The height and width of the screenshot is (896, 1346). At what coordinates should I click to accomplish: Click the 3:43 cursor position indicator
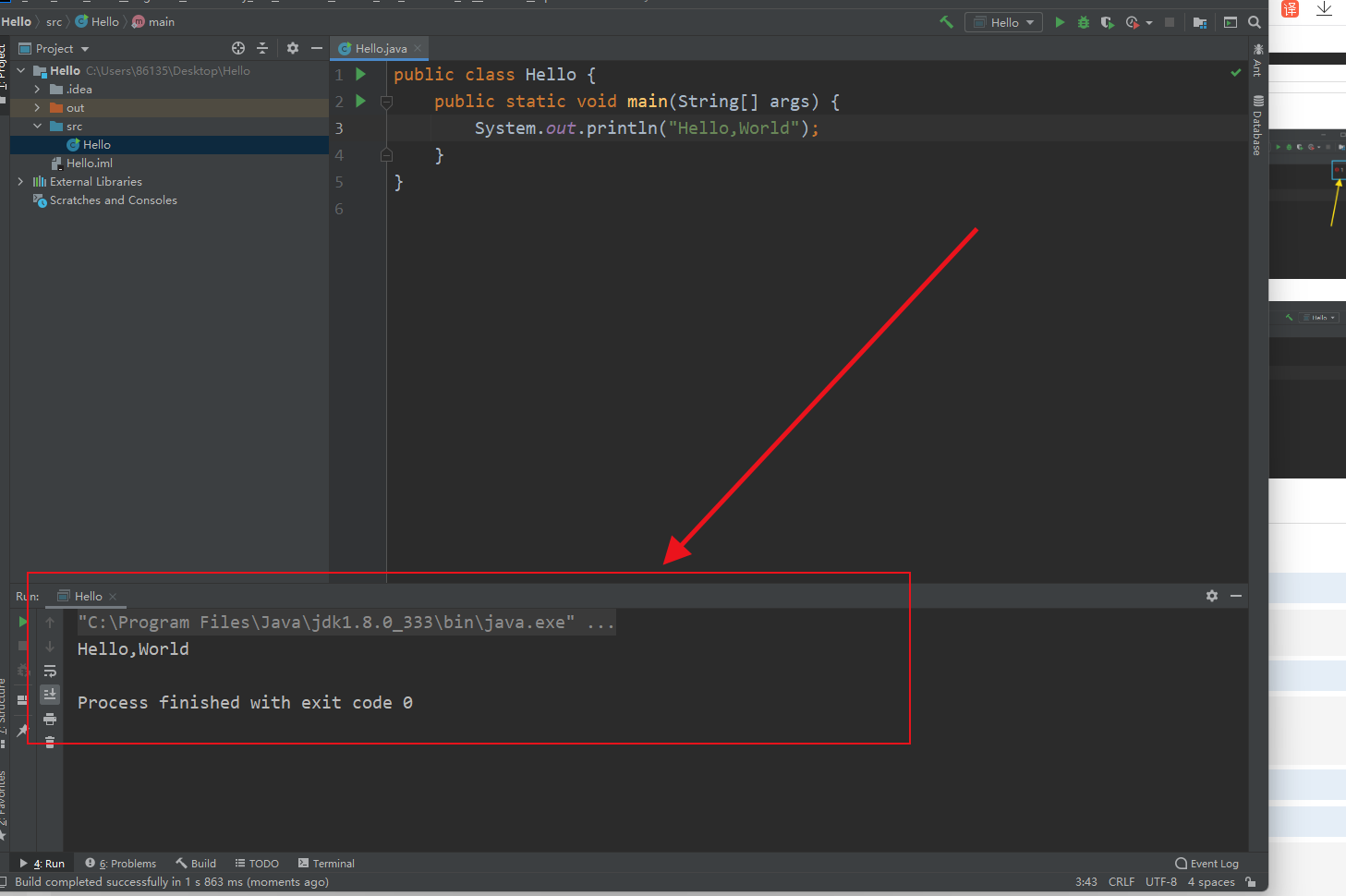click(x=1086, y=882)
